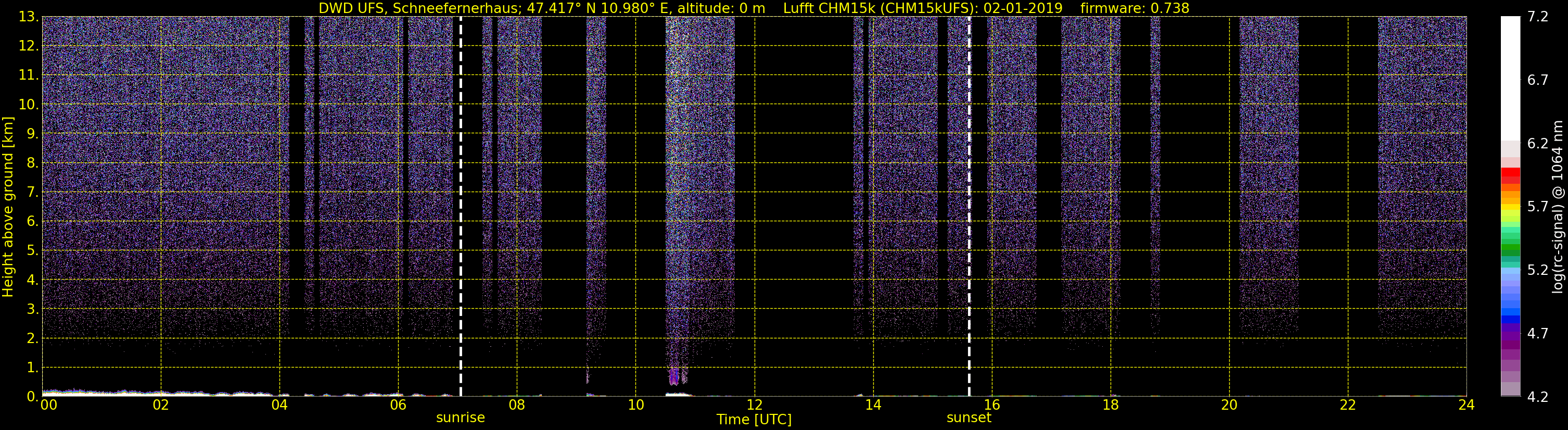Click the height axis tick label '1.'
This screenshot has width=1568, height=430.
tap(32, 367)
